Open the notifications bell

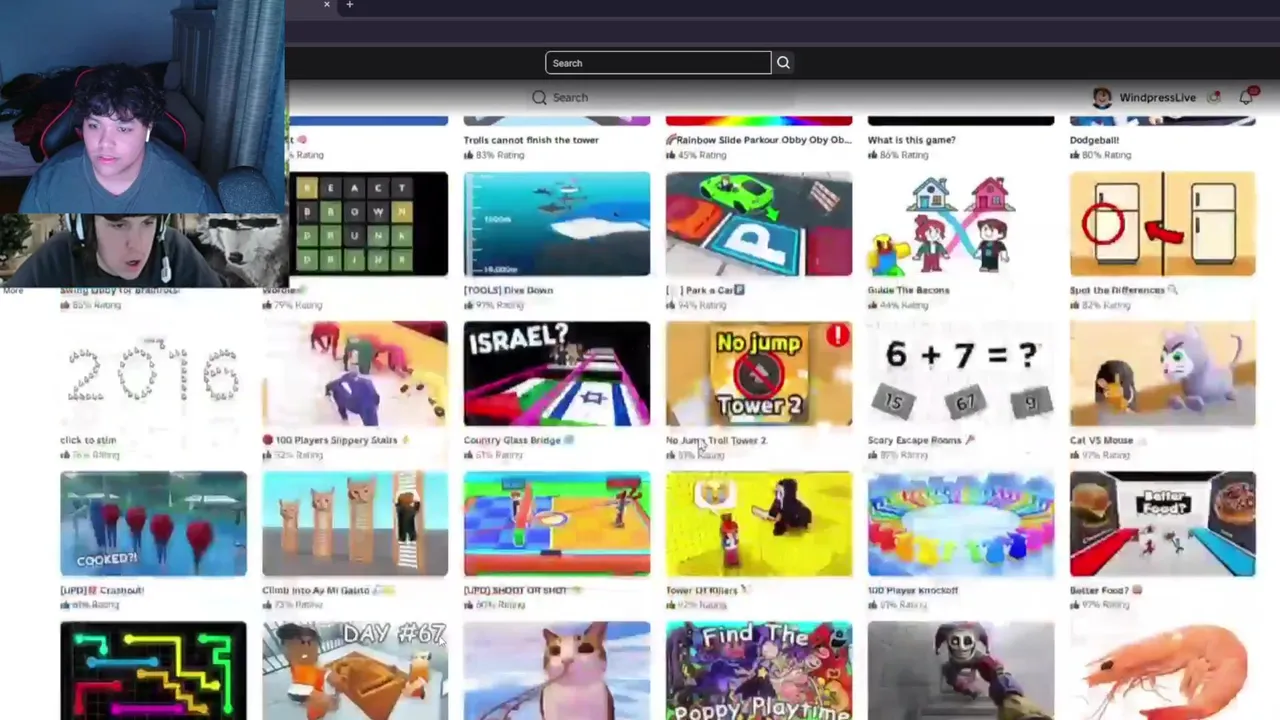tap(1246, 97)
